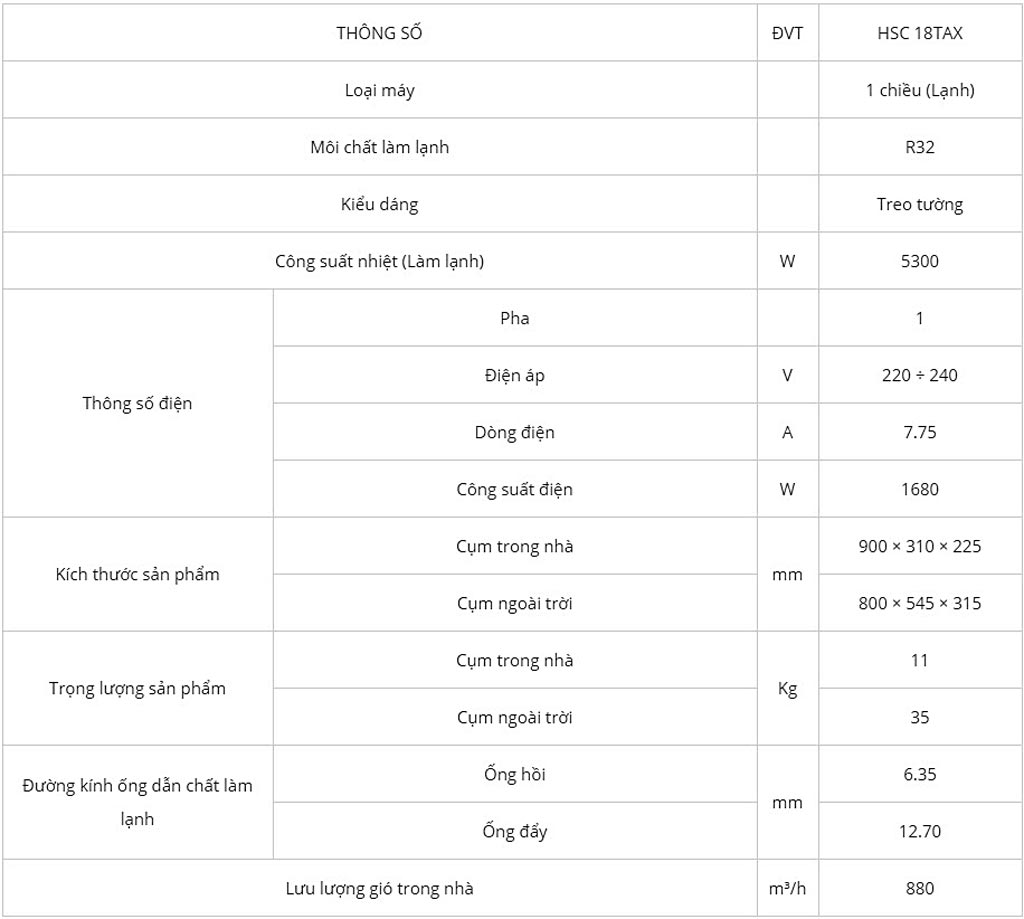Click the 5300 cooling capacity value
Screen dimensions: 1024x919
pos(920,261)
